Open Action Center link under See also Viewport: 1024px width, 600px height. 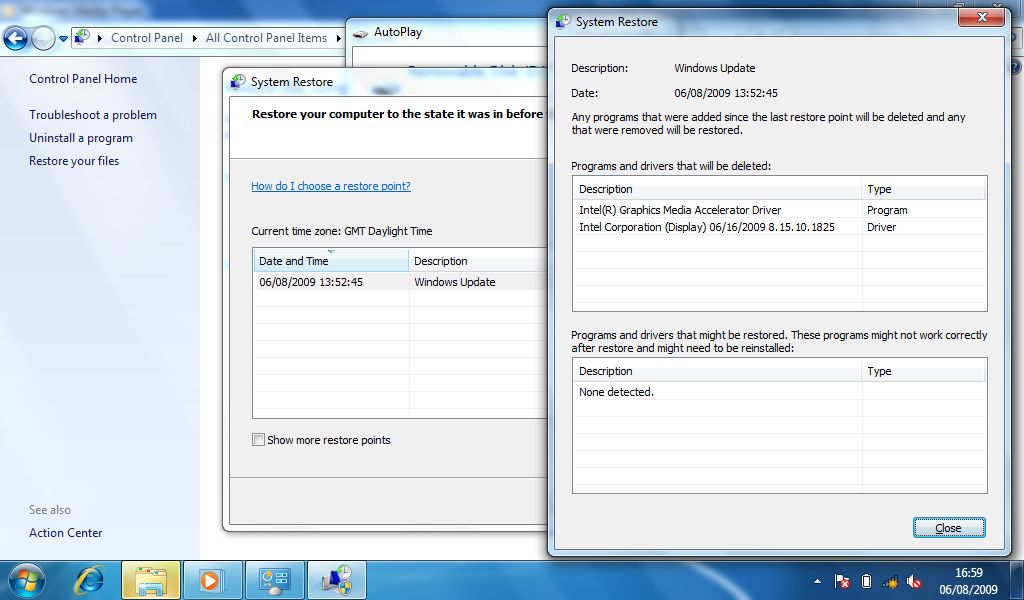[65, 533]
